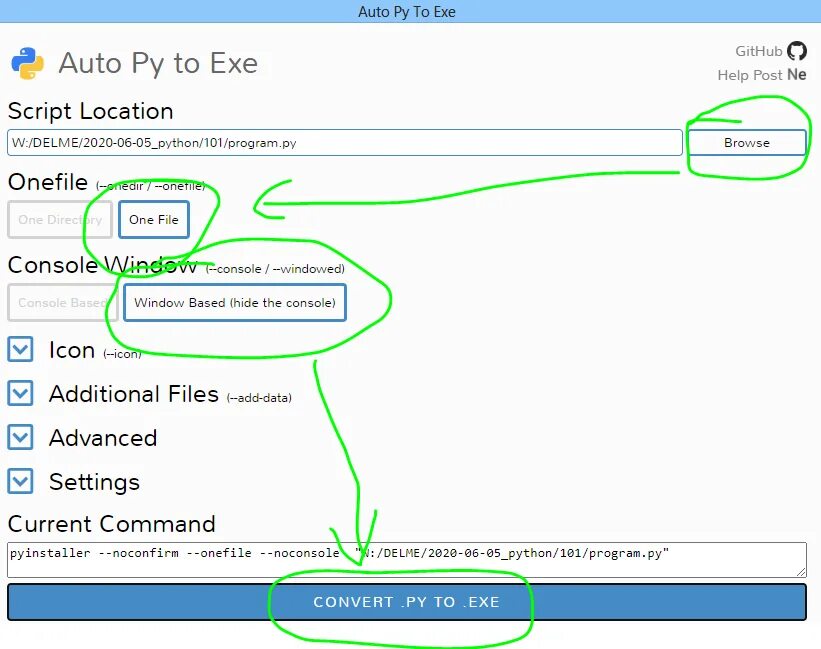Click the Auto Py to Exe heading
Screen dimensions: 821x649
pos(158,63)
